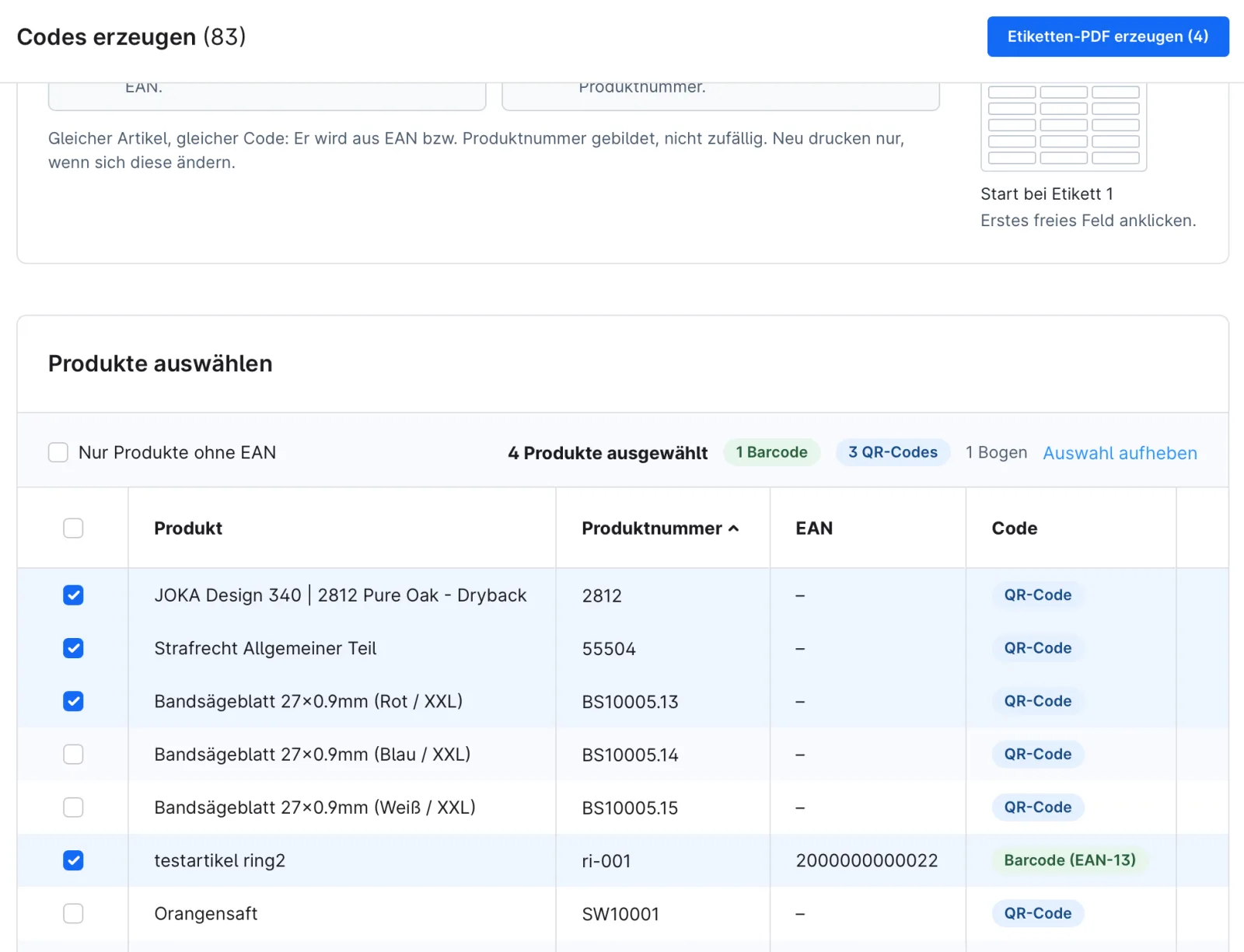Check the Orangensaft row checkbox
Image resolution: width=1244 pixels, height=952 pixels.
tap(73, 914)
